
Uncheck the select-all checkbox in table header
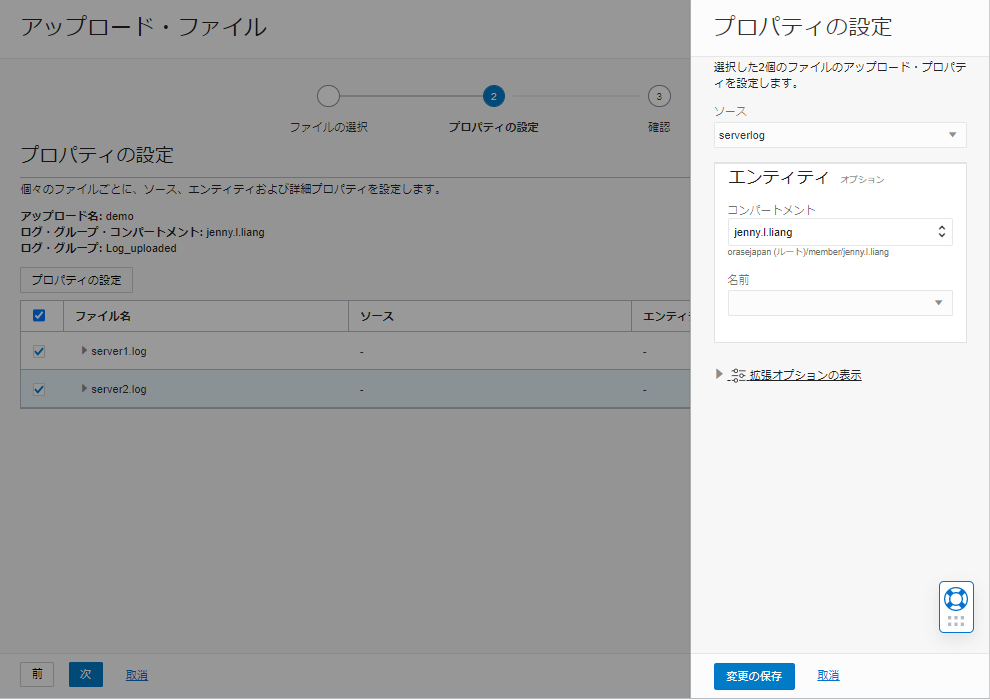click(39, 315)
